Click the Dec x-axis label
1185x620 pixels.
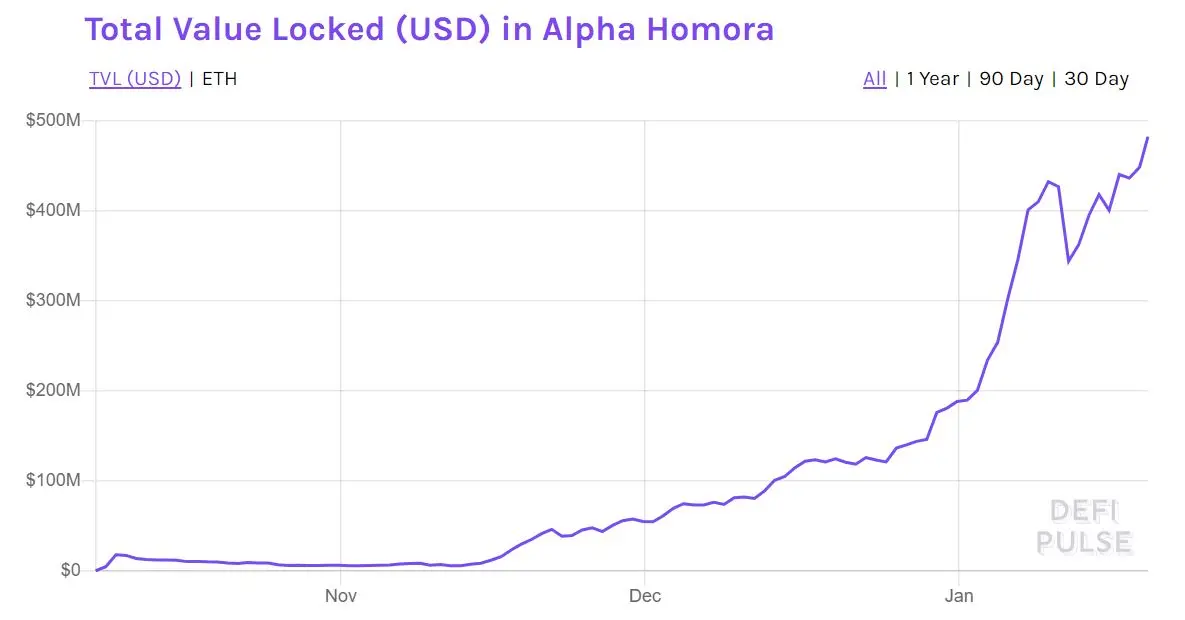645,596
